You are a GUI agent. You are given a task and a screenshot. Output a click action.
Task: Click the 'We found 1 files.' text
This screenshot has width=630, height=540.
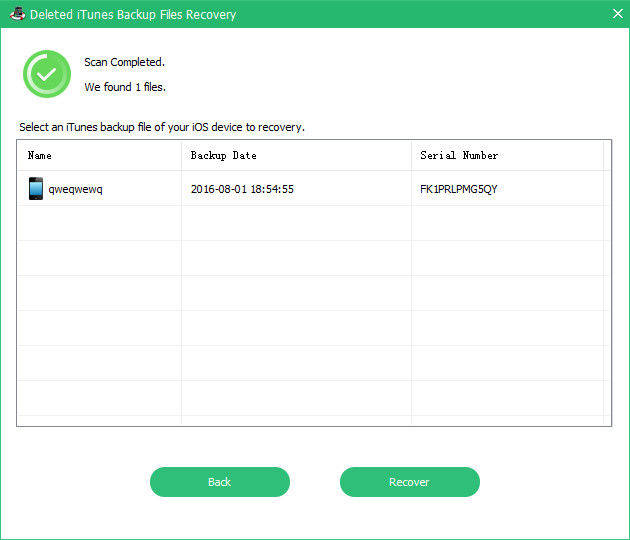point(125,87)
